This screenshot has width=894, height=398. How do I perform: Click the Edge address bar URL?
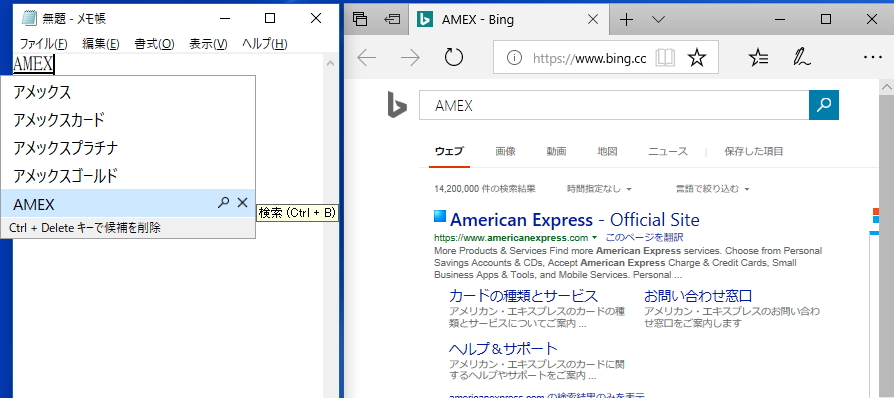coord(590,58)
